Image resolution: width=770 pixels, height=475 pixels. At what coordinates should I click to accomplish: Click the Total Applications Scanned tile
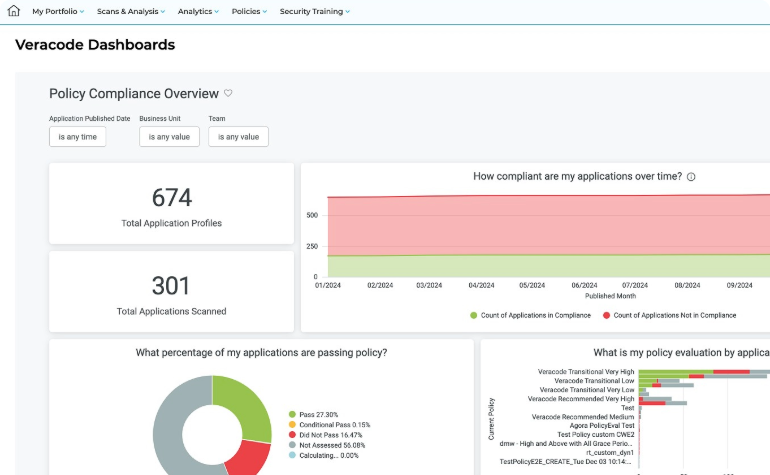coord(171,292)
